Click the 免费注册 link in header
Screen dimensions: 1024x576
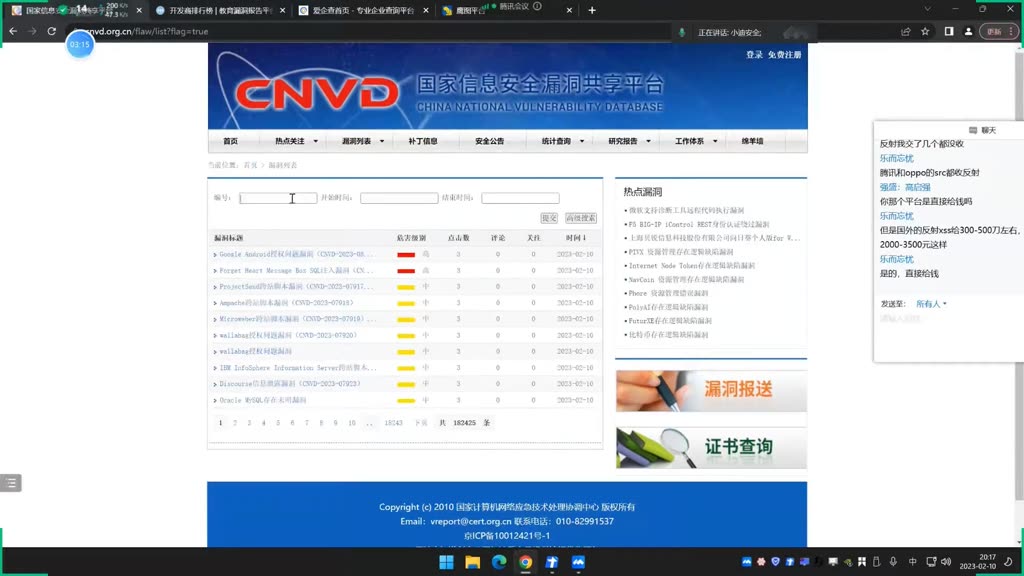(x=784, y=55)
